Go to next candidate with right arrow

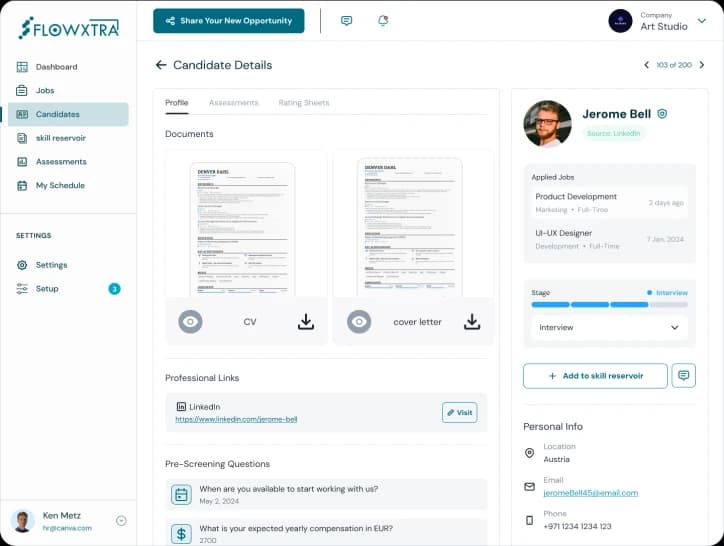click(x=704, y=65)
